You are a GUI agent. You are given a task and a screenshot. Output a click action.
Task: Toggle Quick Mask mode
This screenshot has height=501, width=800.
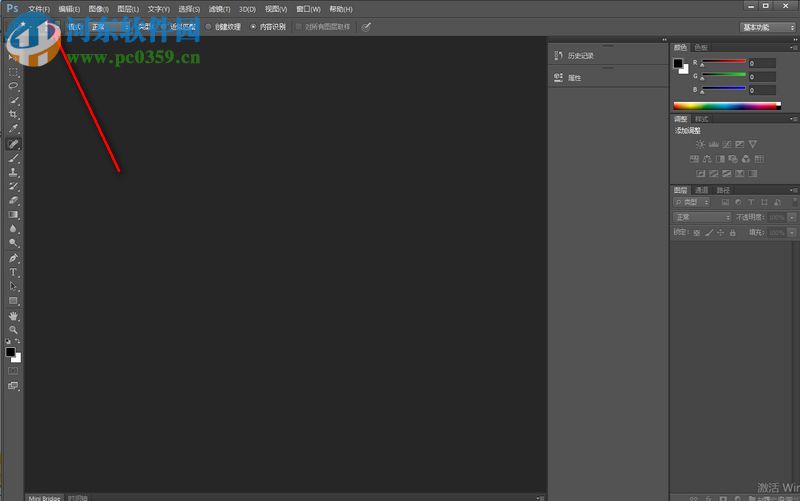click(13, 371)
